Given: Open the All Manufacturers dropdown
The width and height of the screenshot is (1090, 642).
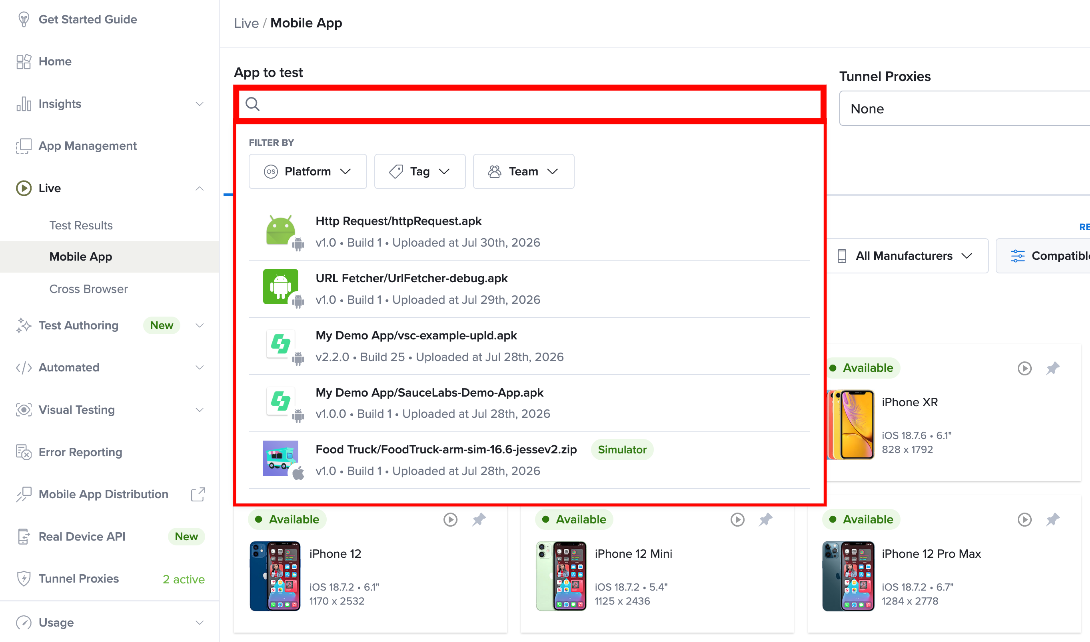Looking at the screenshot, I should [904, 256].
